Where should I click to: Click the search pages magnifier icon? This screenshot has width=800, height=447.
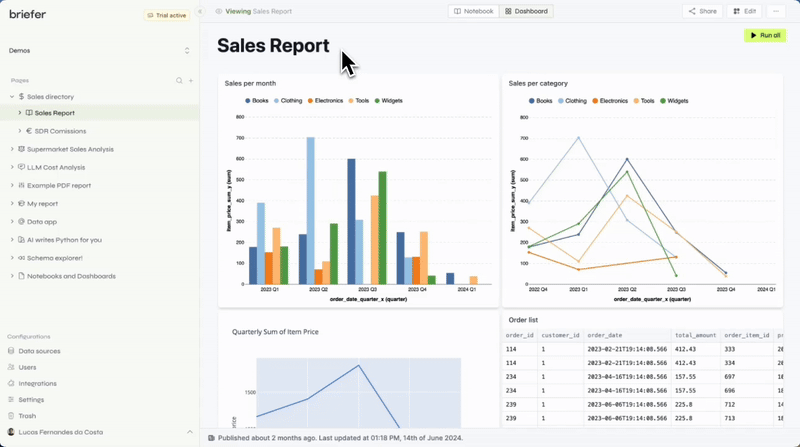pos(179,81)
